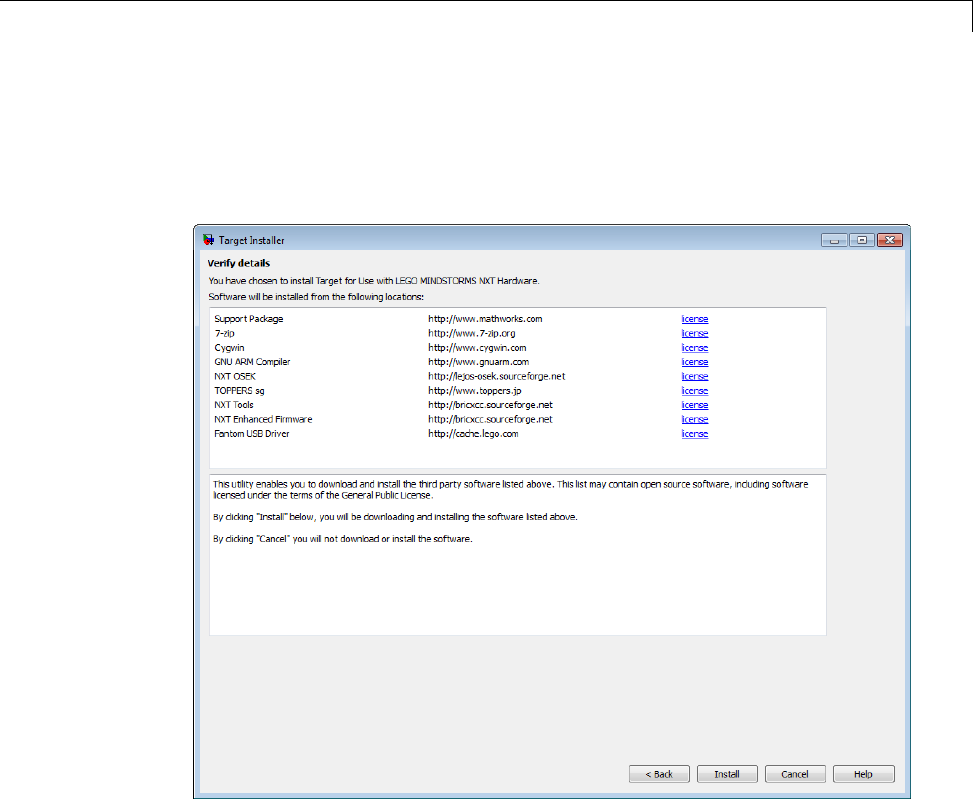Image resolution: width=973 pixels, height=799 pixels.
Task: Click the Help button
Action: pyautogui.click(x=863, y=774)
